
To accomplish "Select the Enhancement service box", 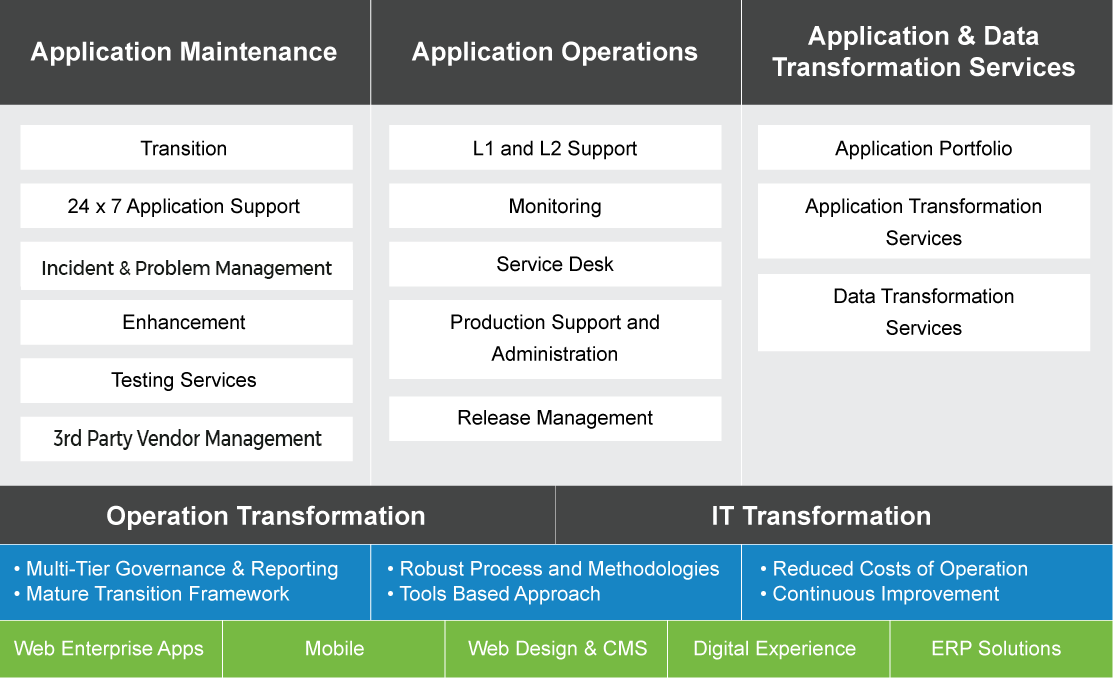I will coord(185,322).
